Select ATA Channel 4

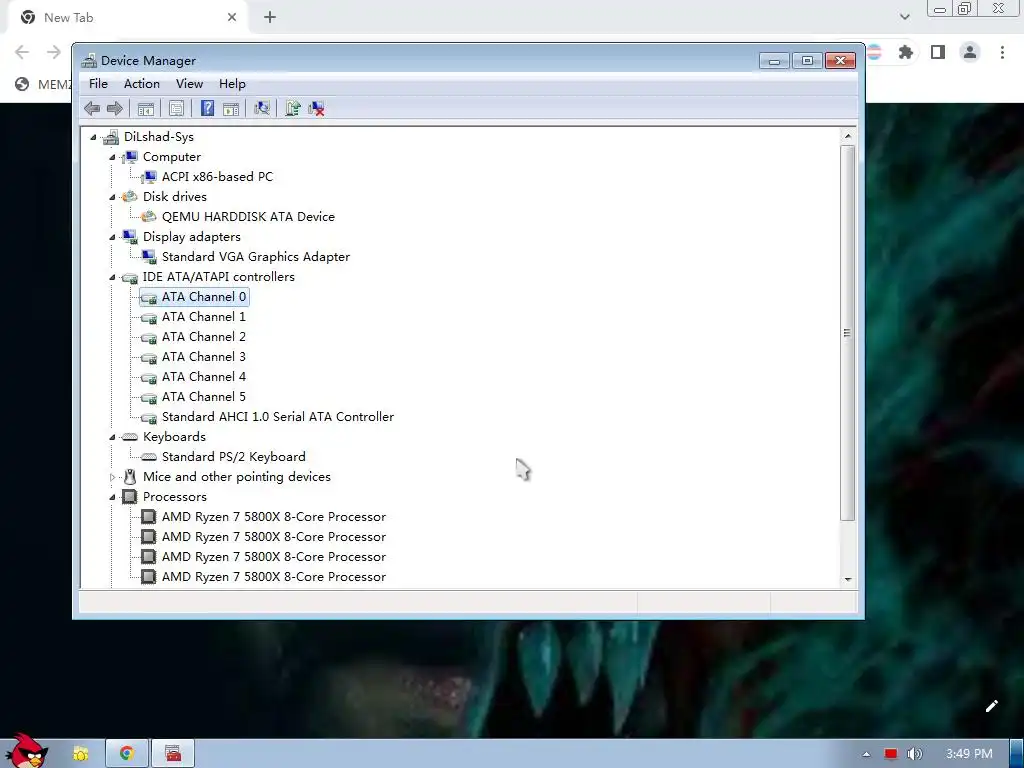[204, 377]
